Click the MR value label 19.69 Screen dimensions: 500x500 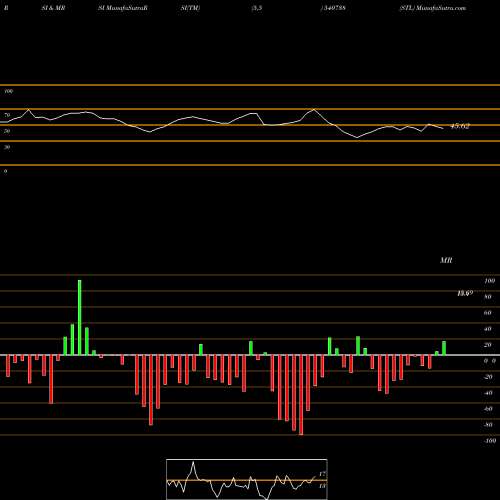(x=465, y=293)
